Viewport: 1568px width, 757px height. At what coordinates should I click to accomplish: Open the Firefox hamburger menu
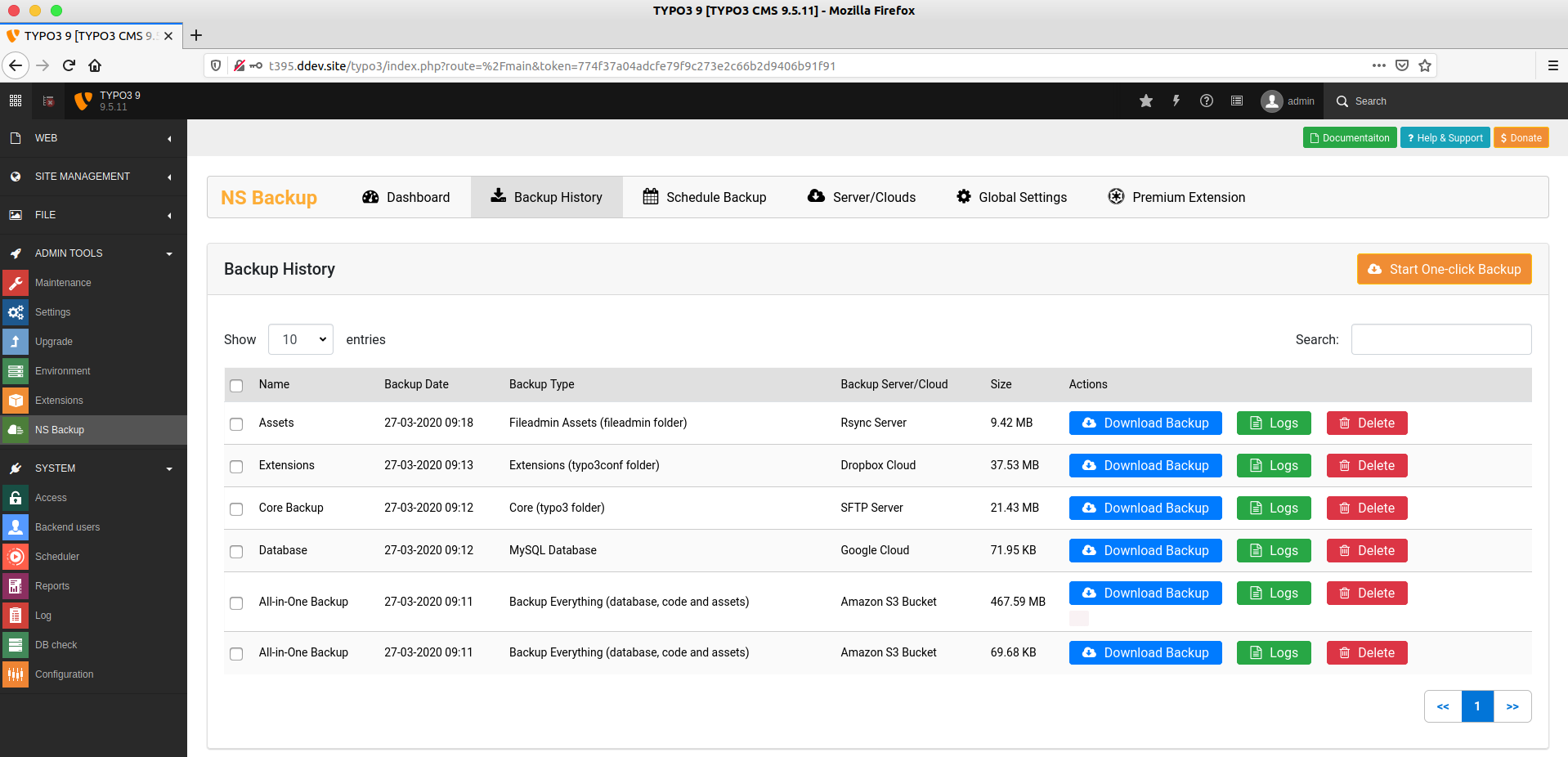pyautogui.click(x=1553, y=65)
